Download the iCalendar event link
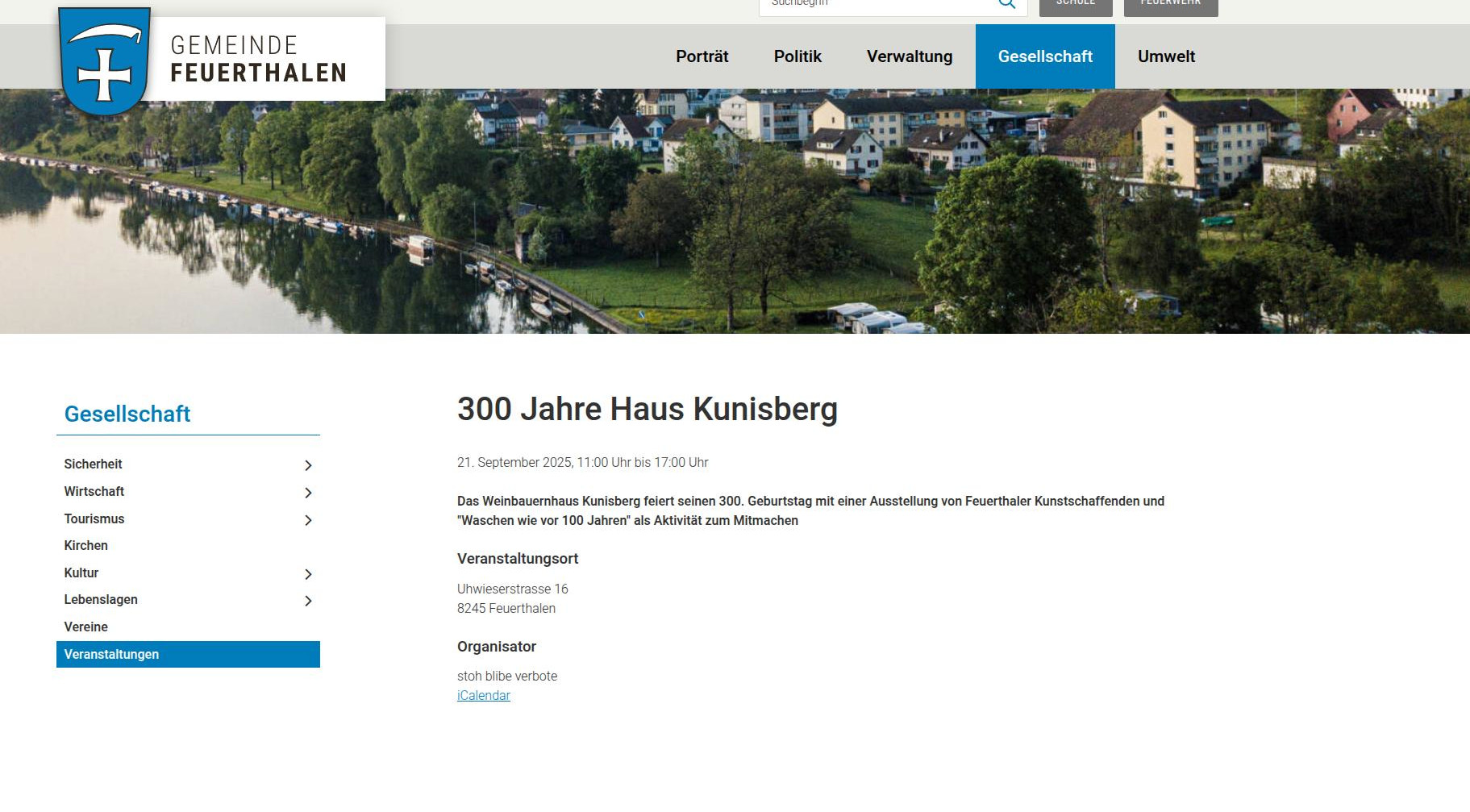Screen dimensions: 1470x812 [483, 696]
